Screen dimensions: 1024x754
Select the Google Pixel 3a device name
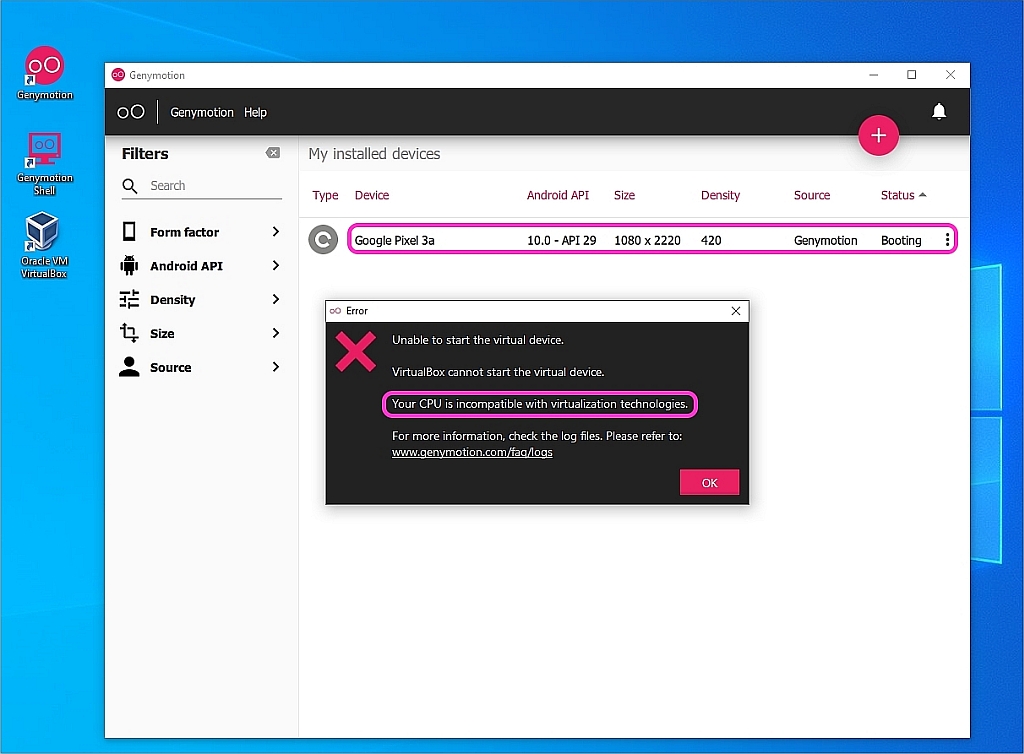[x=394, y=240]
